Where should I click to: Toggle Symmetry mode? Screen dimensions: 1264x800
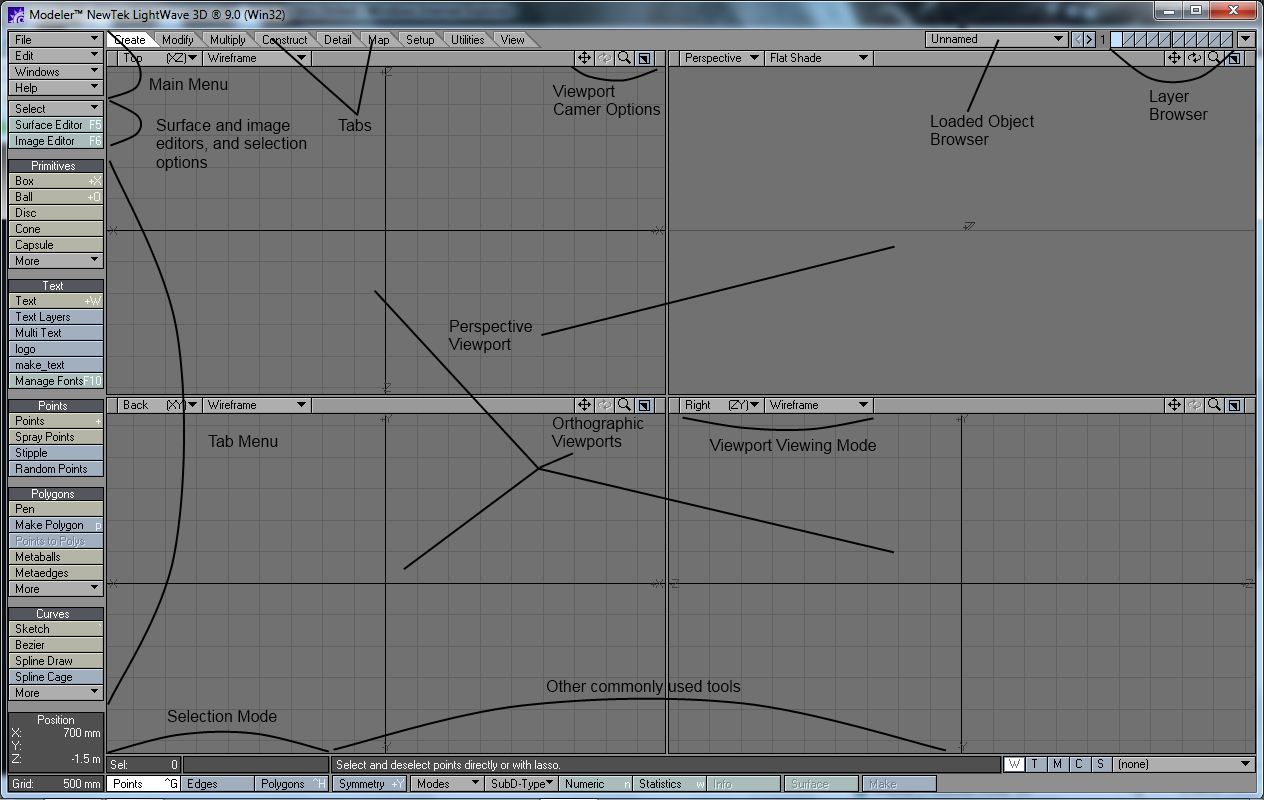pyautogui.click(x=370, y=784)
